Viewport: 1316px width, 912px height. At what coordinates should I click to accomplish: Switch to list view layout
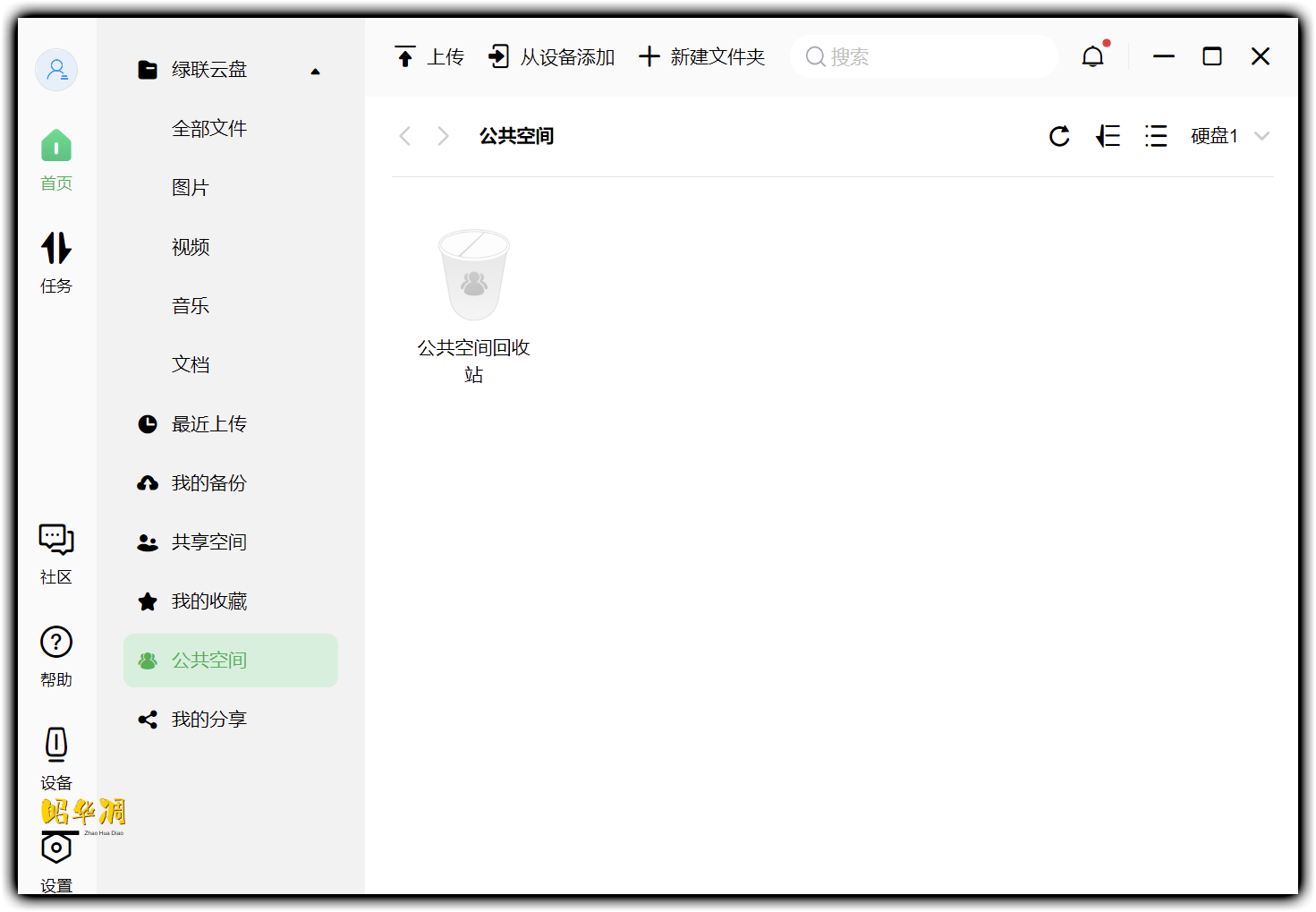(1155, 135)
